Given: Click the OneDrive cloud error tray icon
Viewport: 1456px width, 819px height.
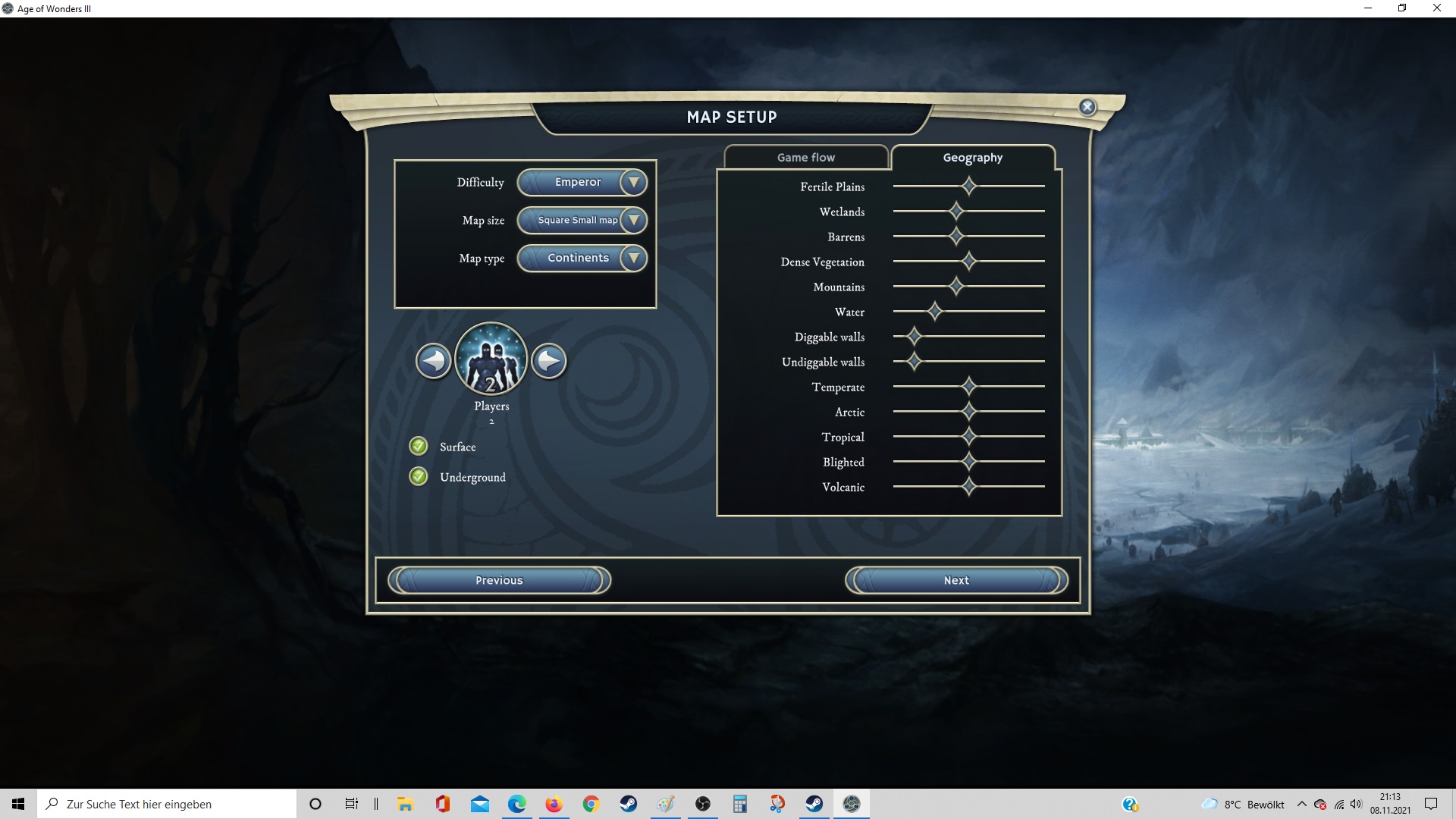Looking at the screenshot, I should [1320, 804].
